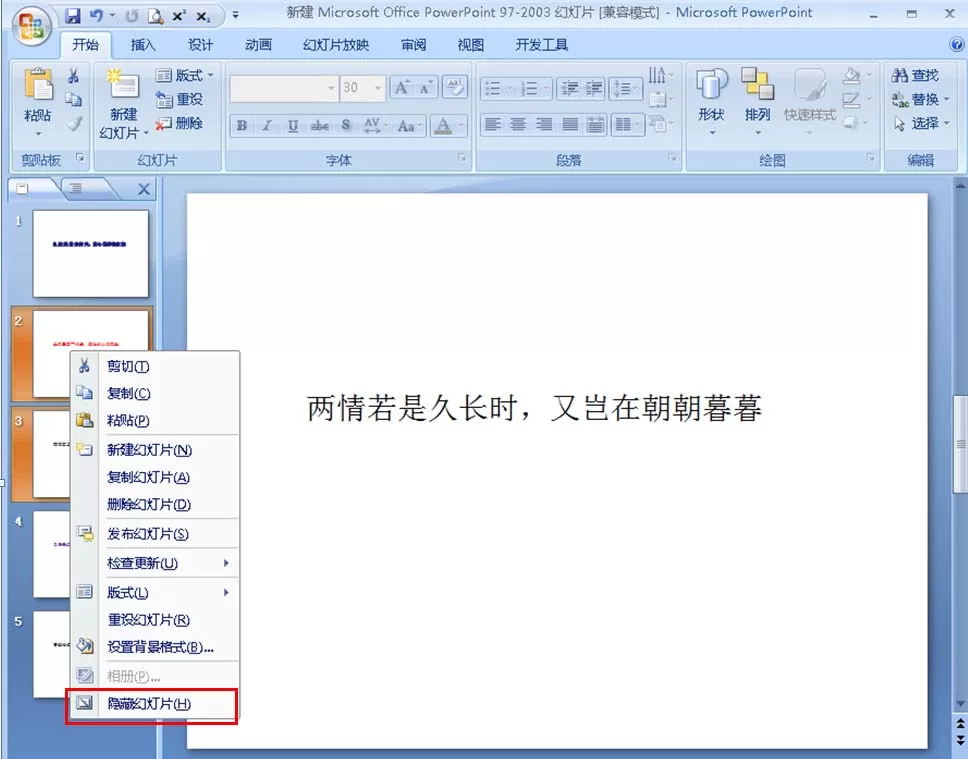Open the font size 30 dropdown
968x759 pixels.
(x=378, y=88)
